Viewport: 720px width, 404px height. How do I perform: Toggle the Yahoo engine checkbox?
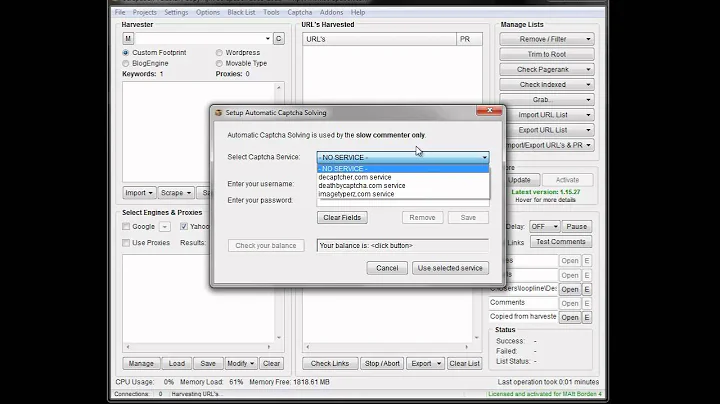click(184, 226)
